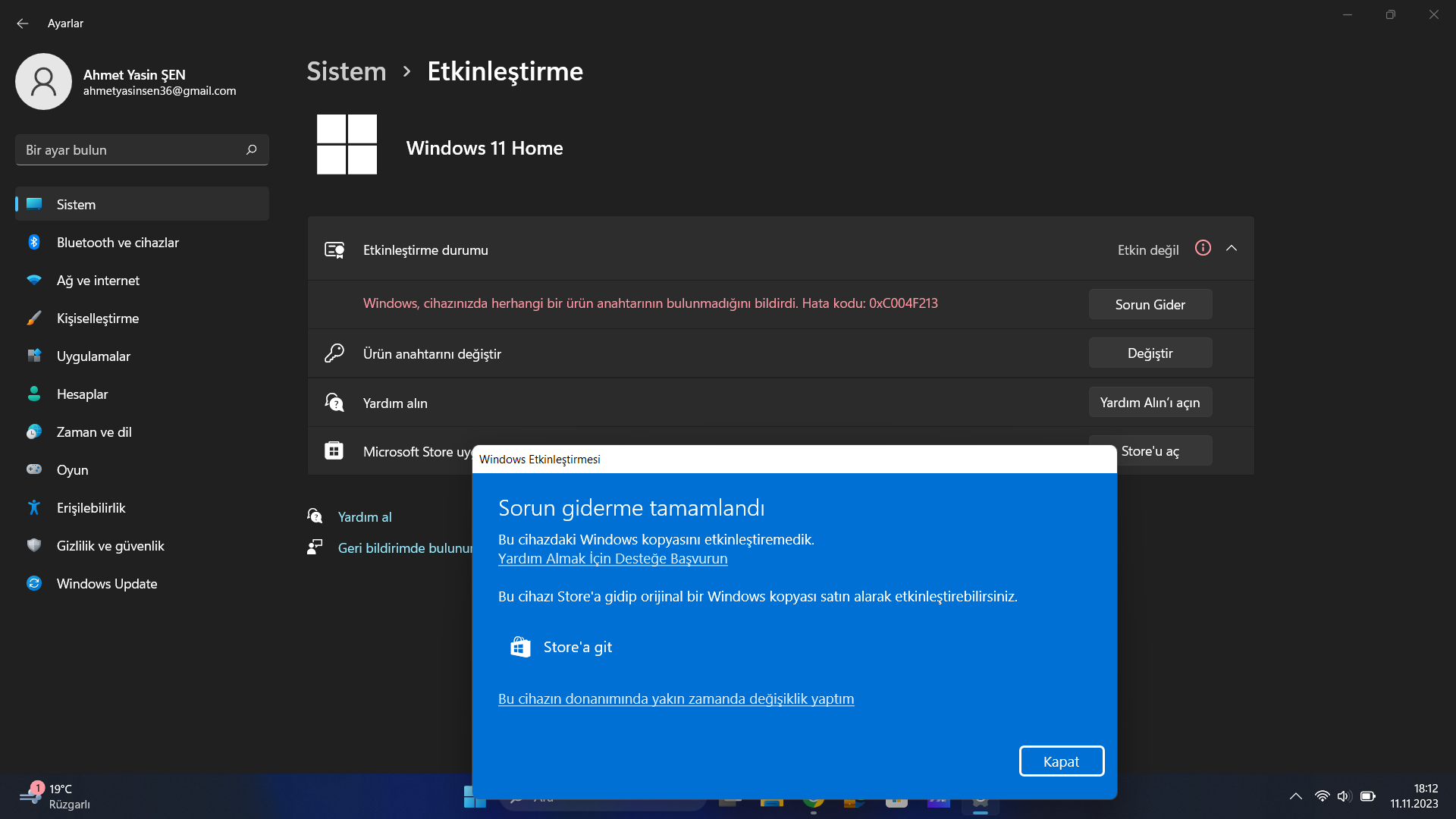Show hidden tray icons chevron
Viewport: 1456px width, 819px height.
click(x=1295, y=796)
